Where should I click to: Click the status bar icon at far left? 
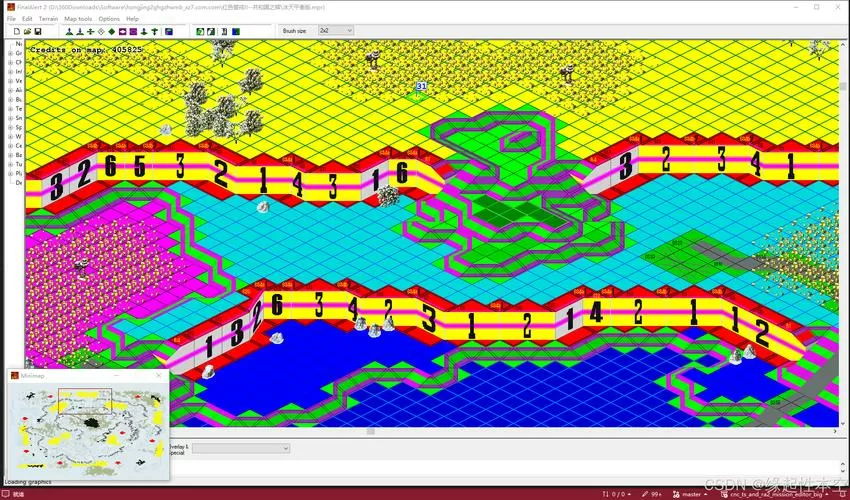pos(7,494)
